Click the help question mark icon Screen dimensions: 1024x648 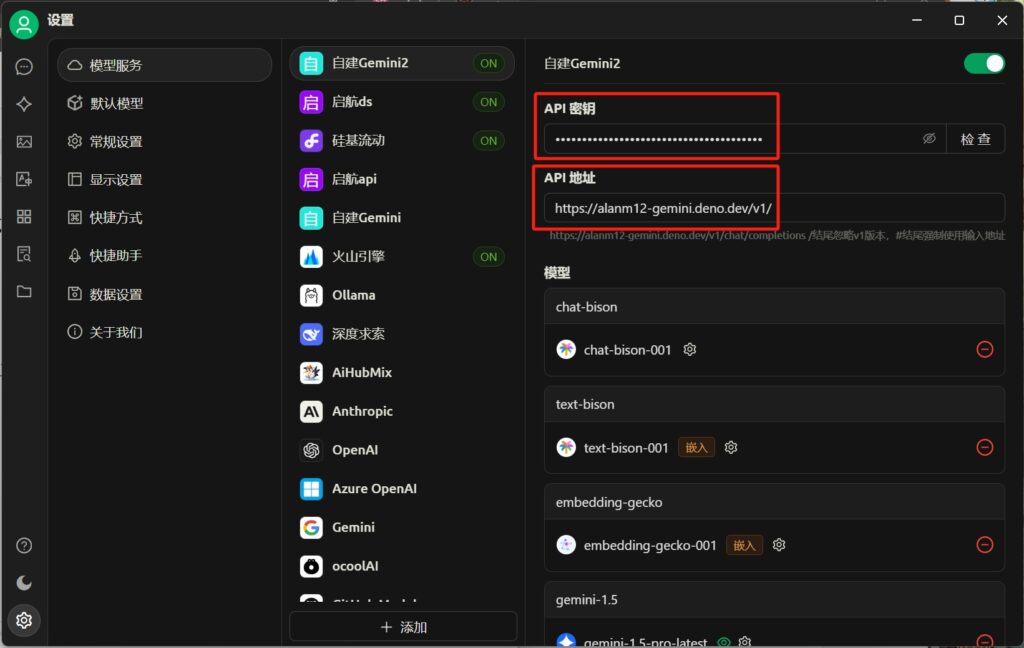click(x=24, y=545)
